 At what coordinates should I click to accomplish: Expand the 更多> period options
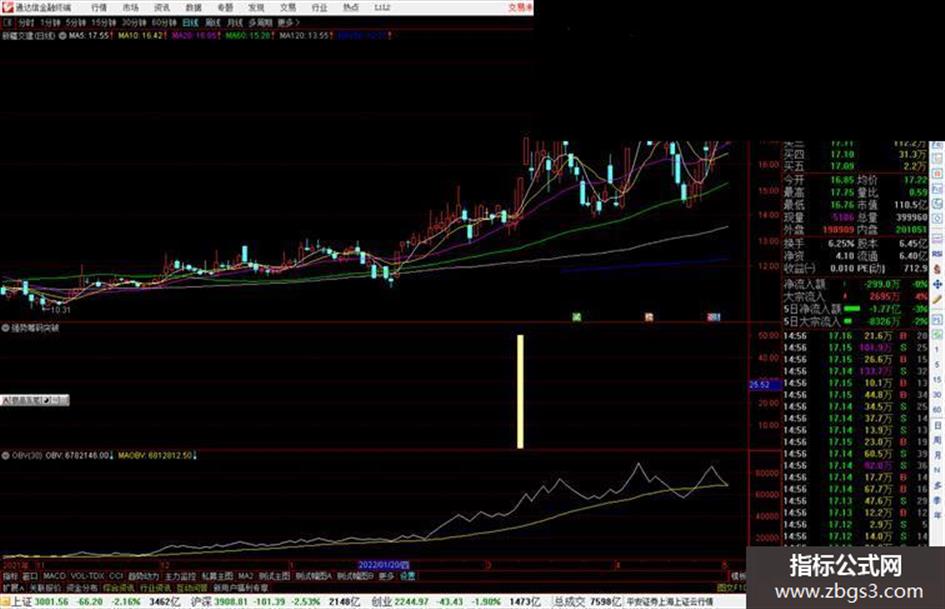coord(289,22)
